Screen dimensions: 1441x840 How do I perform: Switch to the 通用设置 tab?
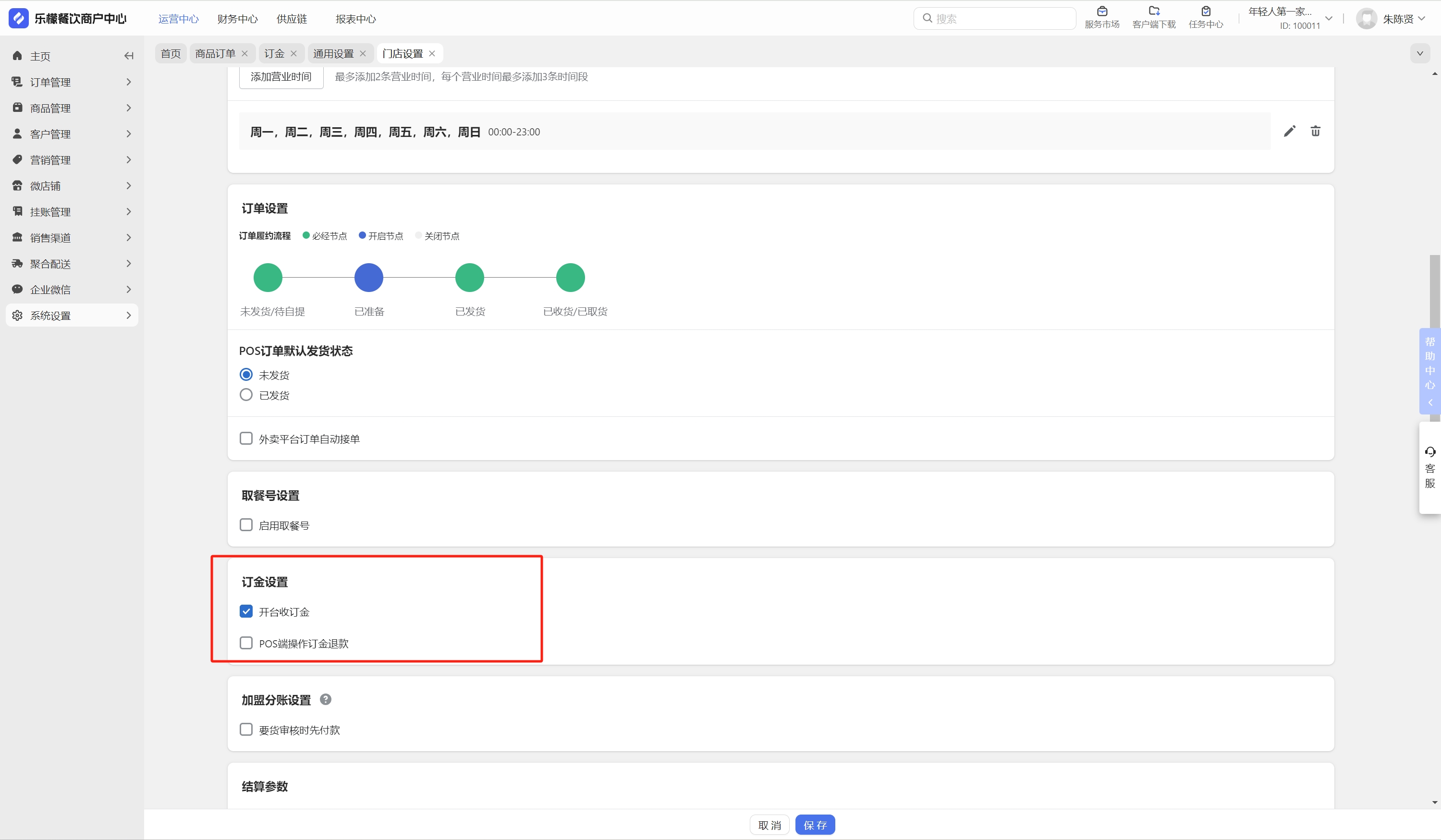333,54
